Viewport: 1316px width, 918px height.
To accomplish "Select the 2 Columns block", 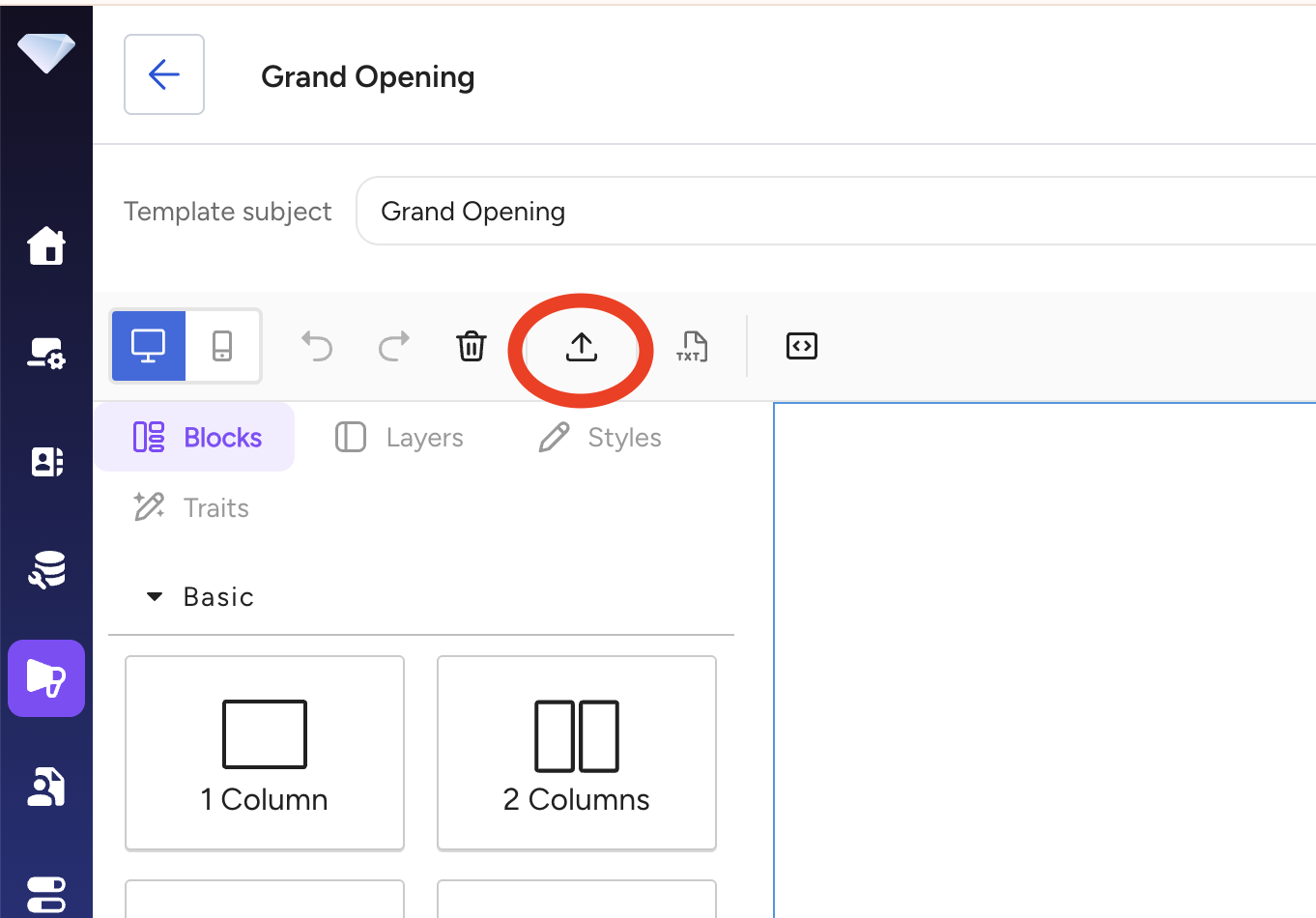I will [576, 753].
